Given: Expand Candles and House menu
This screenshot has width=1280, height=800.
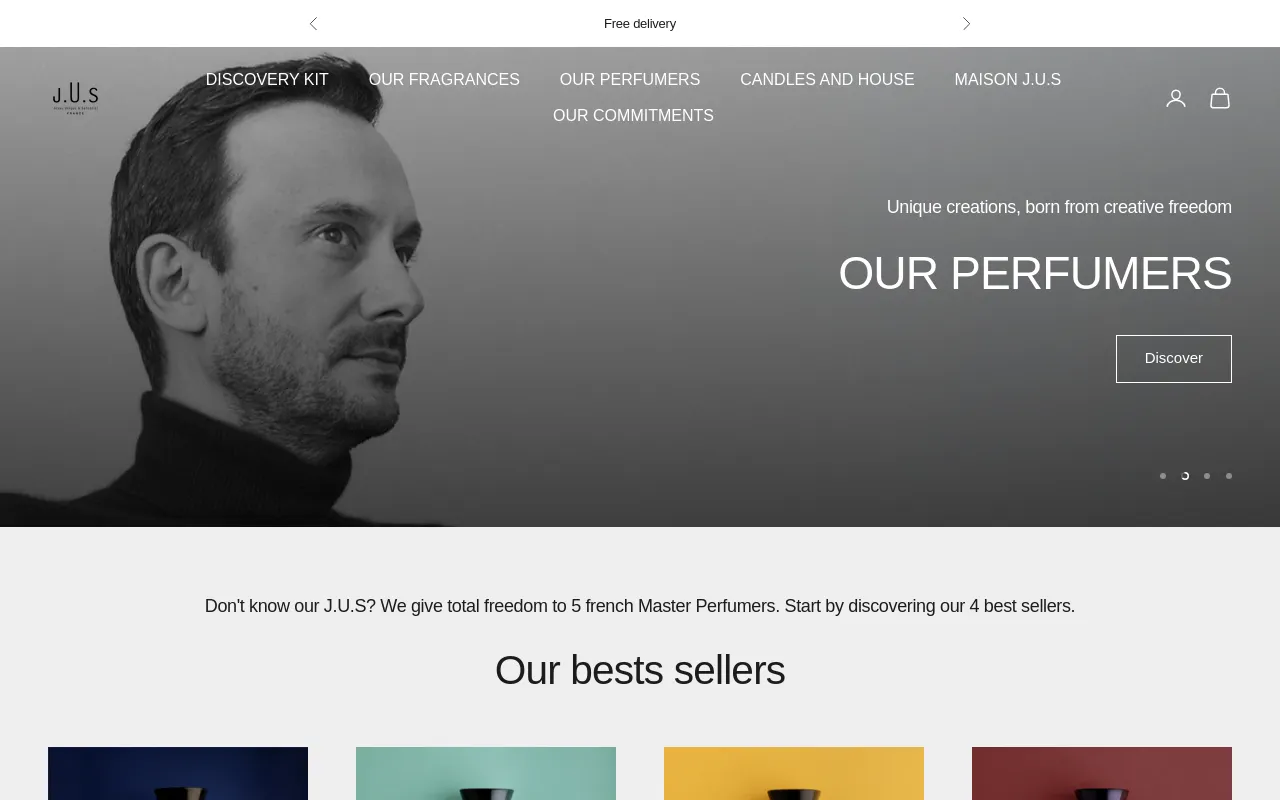Looking at the screenshot, I should tap(827, 80).
